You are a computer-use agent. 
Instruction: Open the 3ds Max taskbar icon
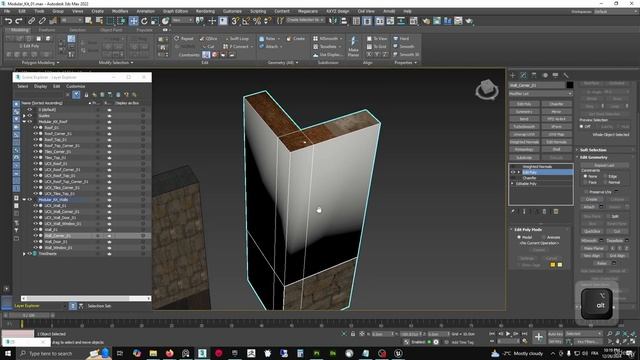(x=202, y=353)
